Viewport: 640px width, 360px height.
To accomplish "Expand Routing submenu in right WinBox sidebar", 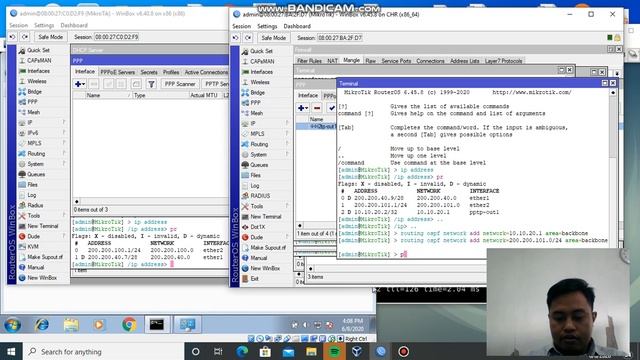I will pyautogui.click(x=265, y=144).
